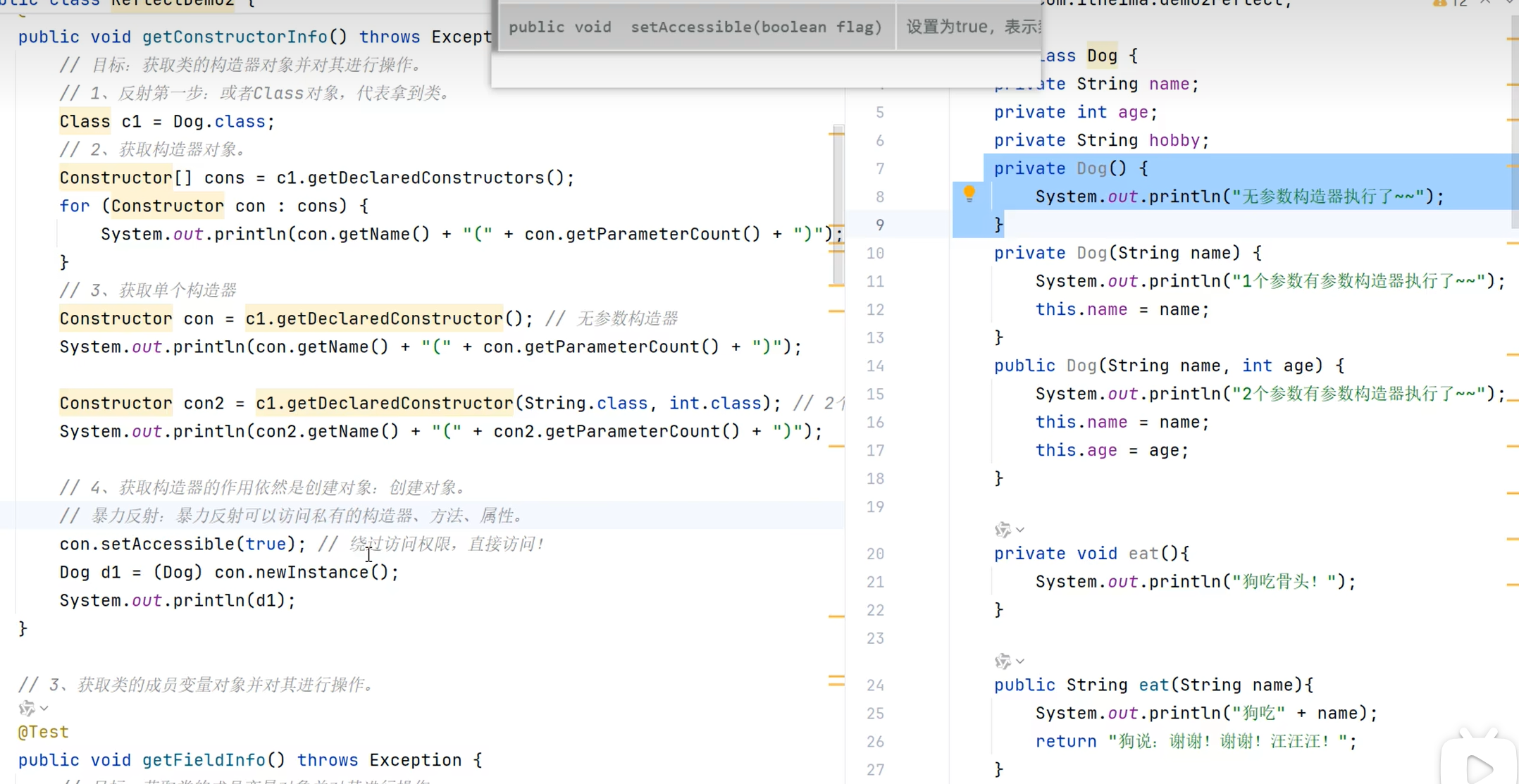Click the Bilibili play button overlay

tap(1477, 767)
